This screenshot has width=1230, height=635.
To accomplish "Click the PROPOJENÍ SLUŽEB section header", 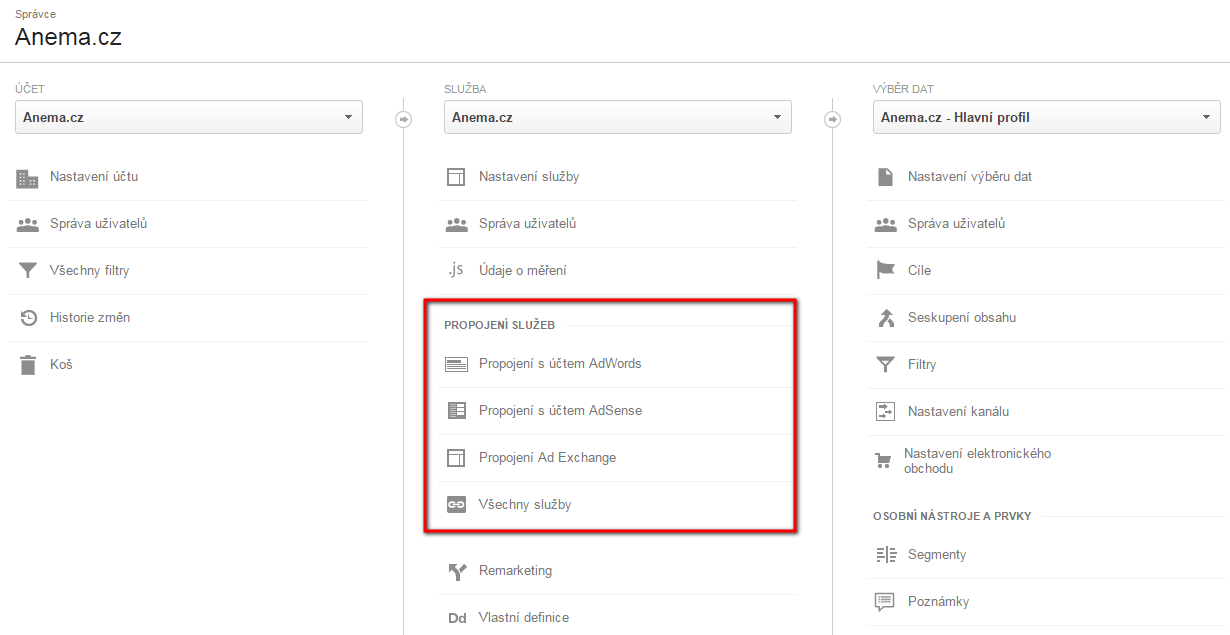I will tap(499, 326).
